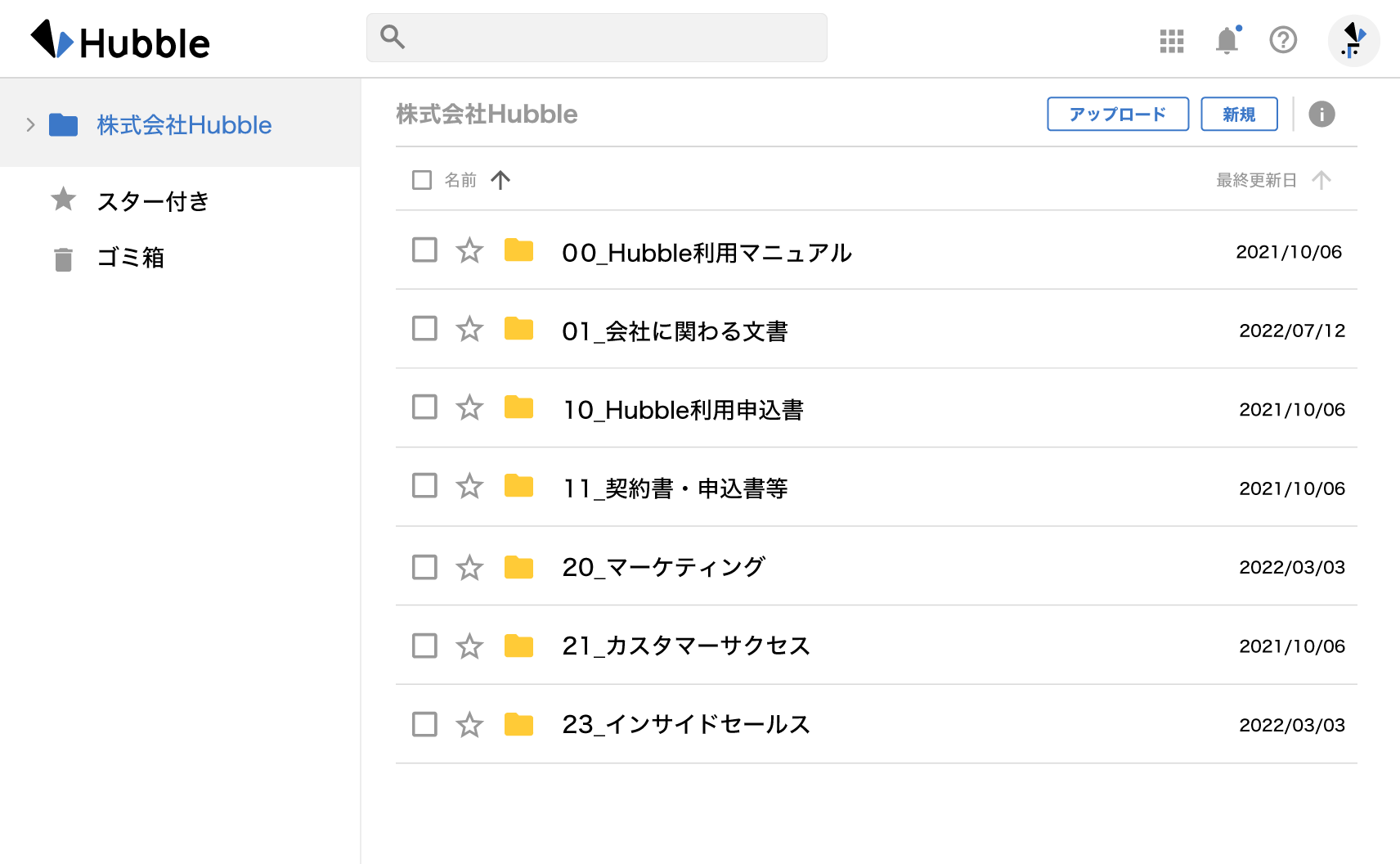The width and height of the screenshot is (1400, 864).
Task: Check the 20_マーケティング row checkbox
Action: [424, 566]
